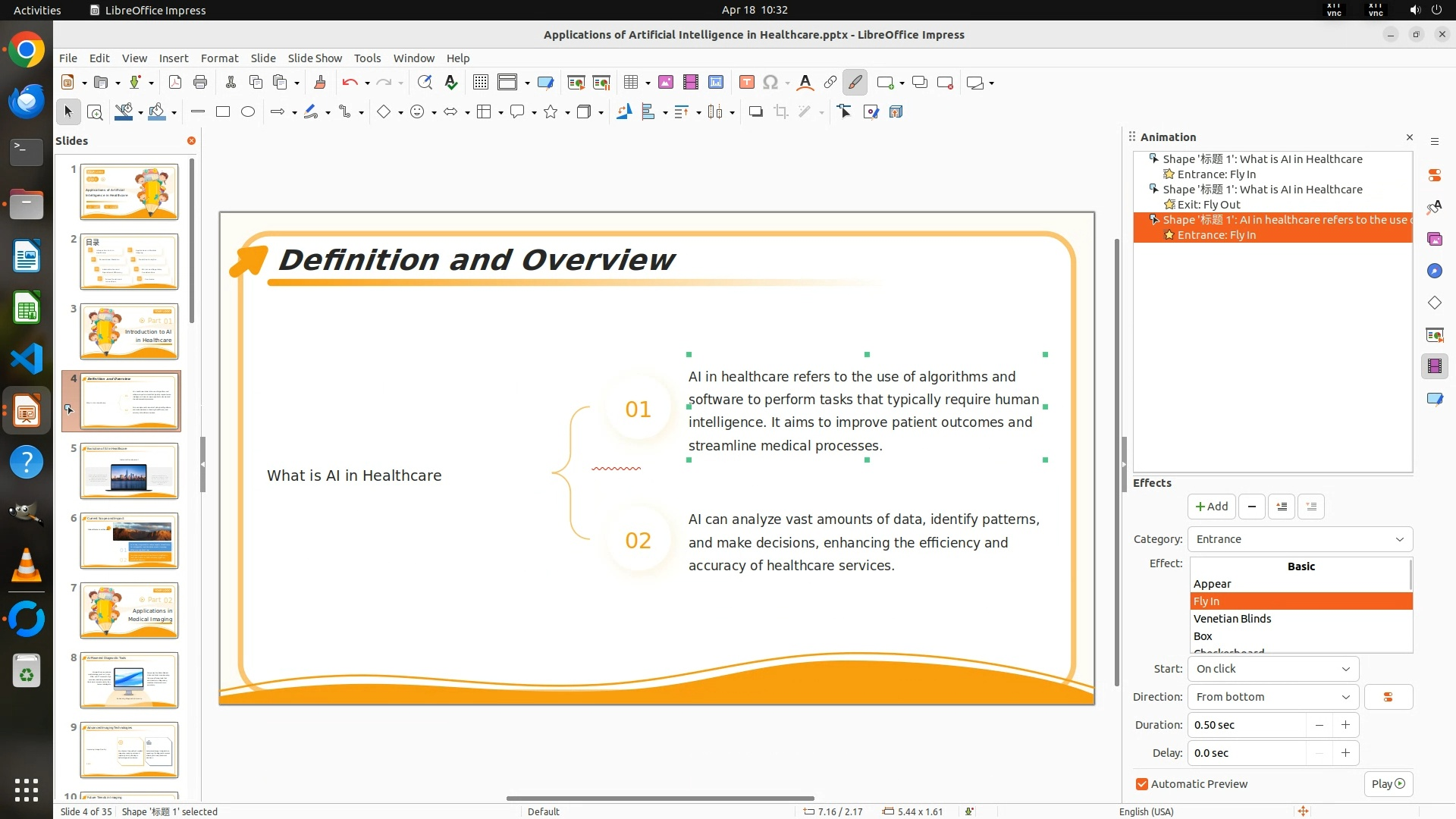The height and width of the screenshot is (819, 1456).
Task: Start slideshow from first slide icon
Action: pos(576,83)
